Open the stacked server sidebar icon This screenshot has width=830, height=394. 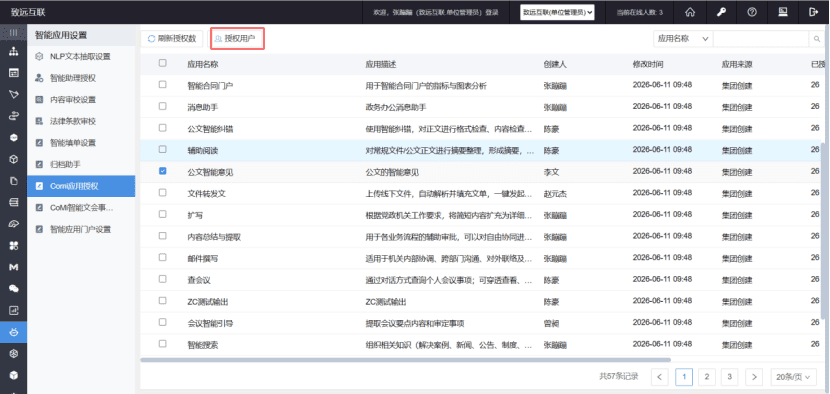coord(14,202)
